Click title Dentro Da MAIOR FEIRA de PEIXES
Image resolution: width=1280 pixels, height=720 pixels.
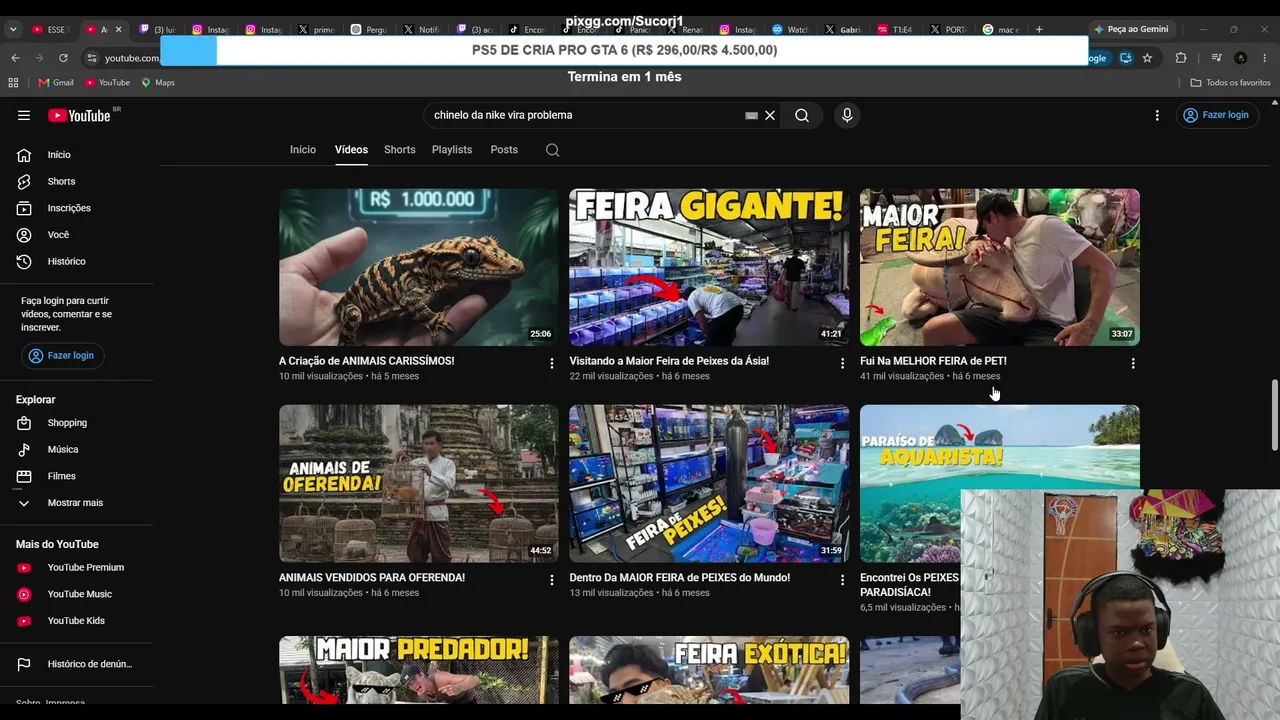click(x=680, y=578)
